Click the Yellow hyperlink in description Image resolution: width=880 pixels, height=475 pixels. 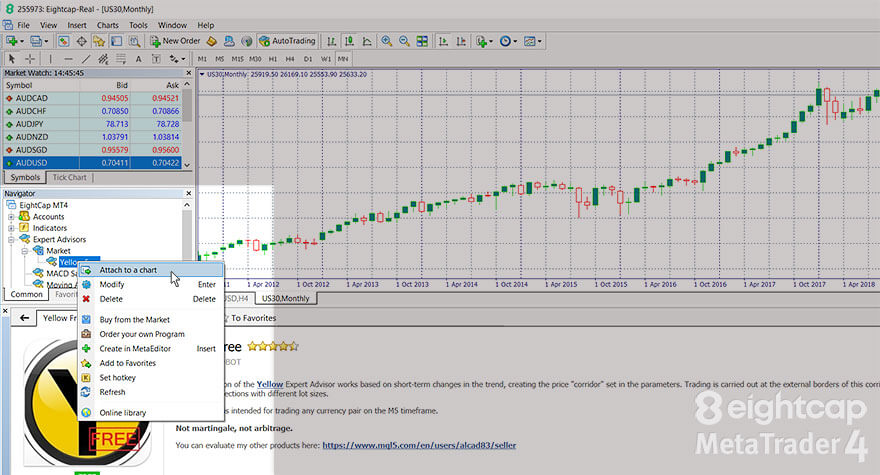(x=270, y=385)
